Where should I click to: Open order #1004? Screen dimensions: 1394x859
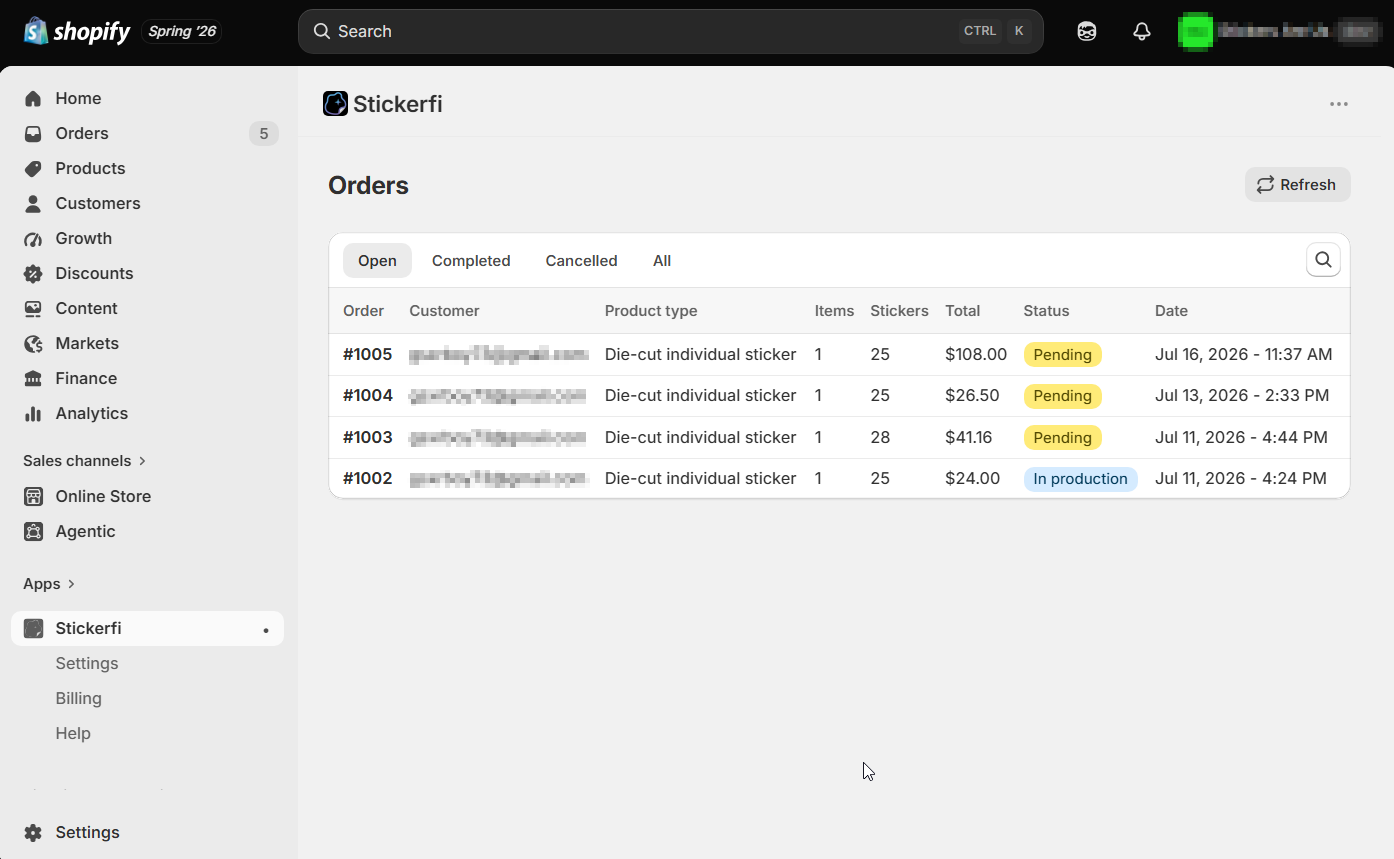tap(368, 395)
